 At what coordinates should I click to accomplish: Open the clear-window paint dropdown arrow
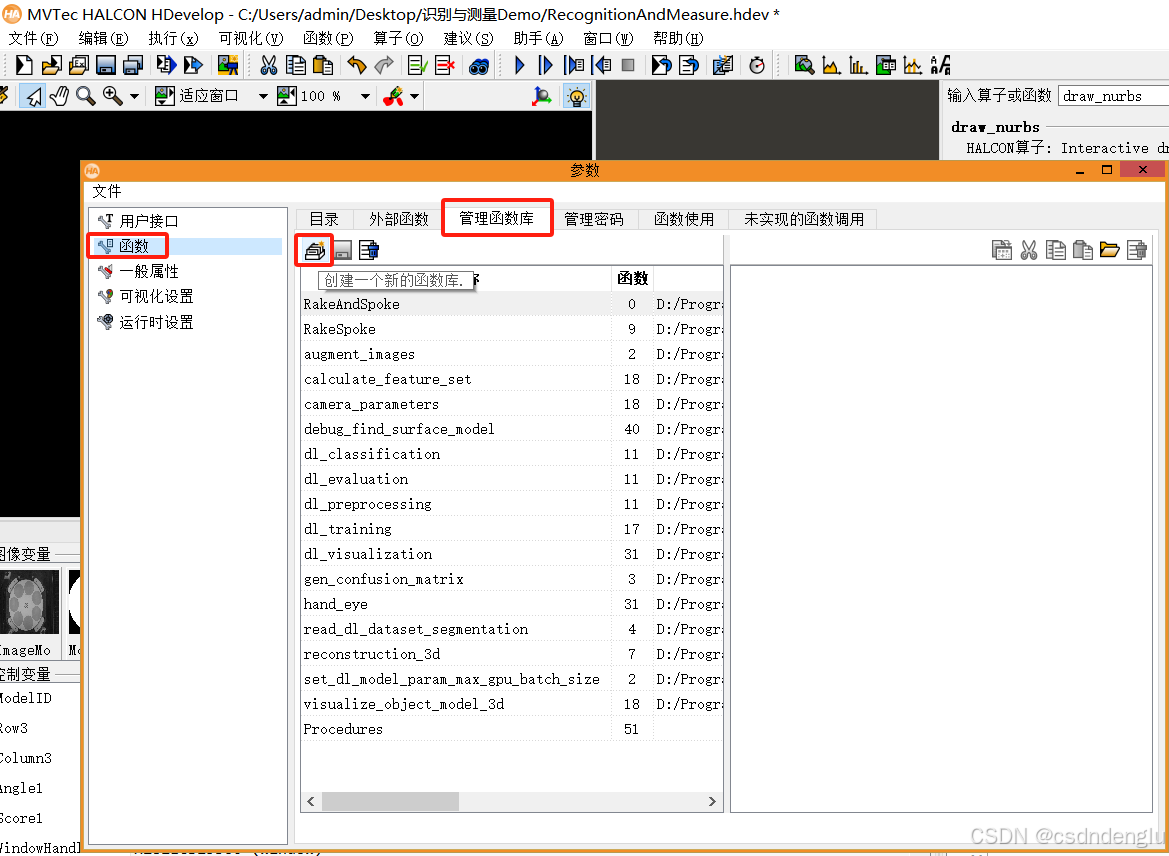coord(415,96)
